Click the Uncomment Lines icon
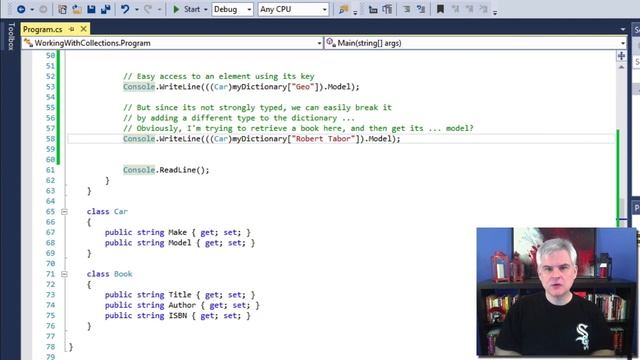Viewport: 640px width, 360px height. click(x=421, y=9)
